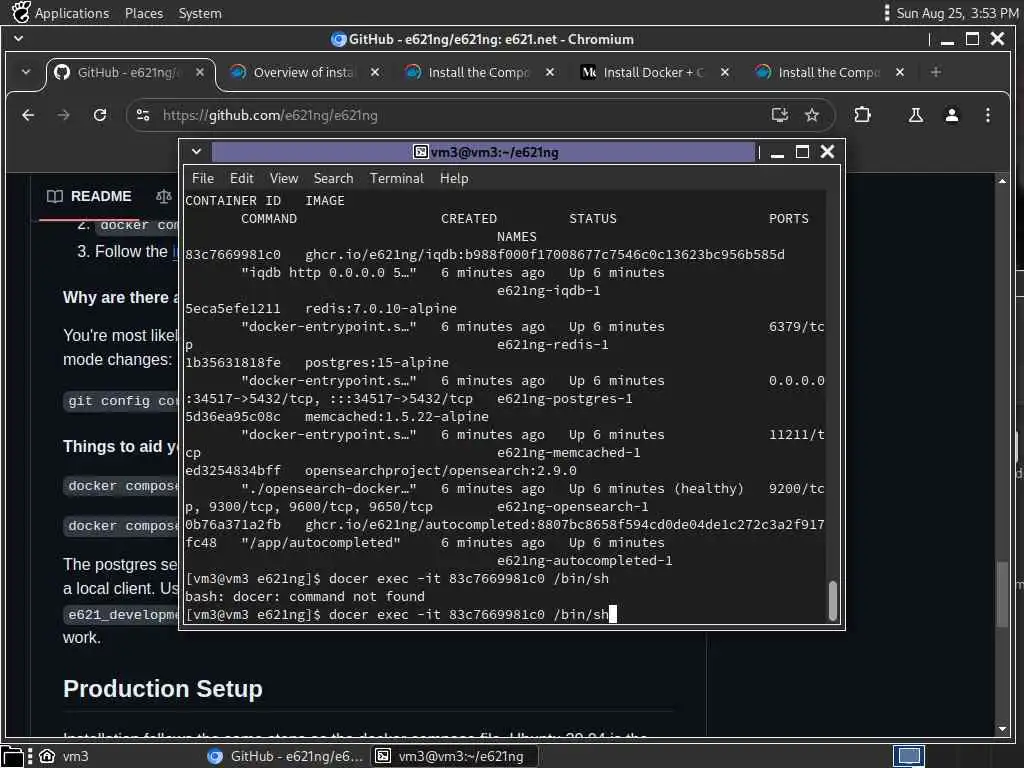Switch to Overview of installing tab
This screenshot has height=768, width=1024.
pos(304,72)
